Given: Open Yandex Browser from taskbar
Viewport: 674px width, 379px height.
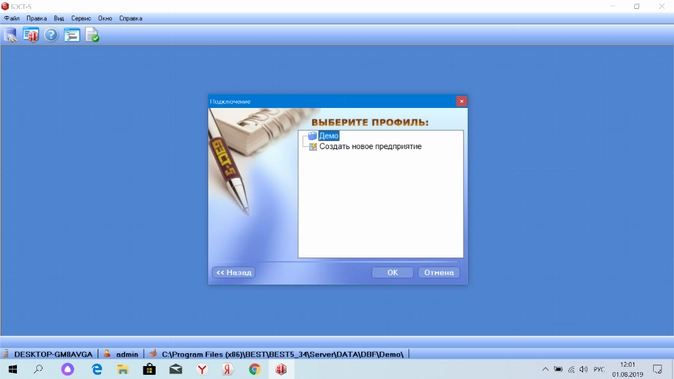Looking at the screenshot, I should [202, 369].
